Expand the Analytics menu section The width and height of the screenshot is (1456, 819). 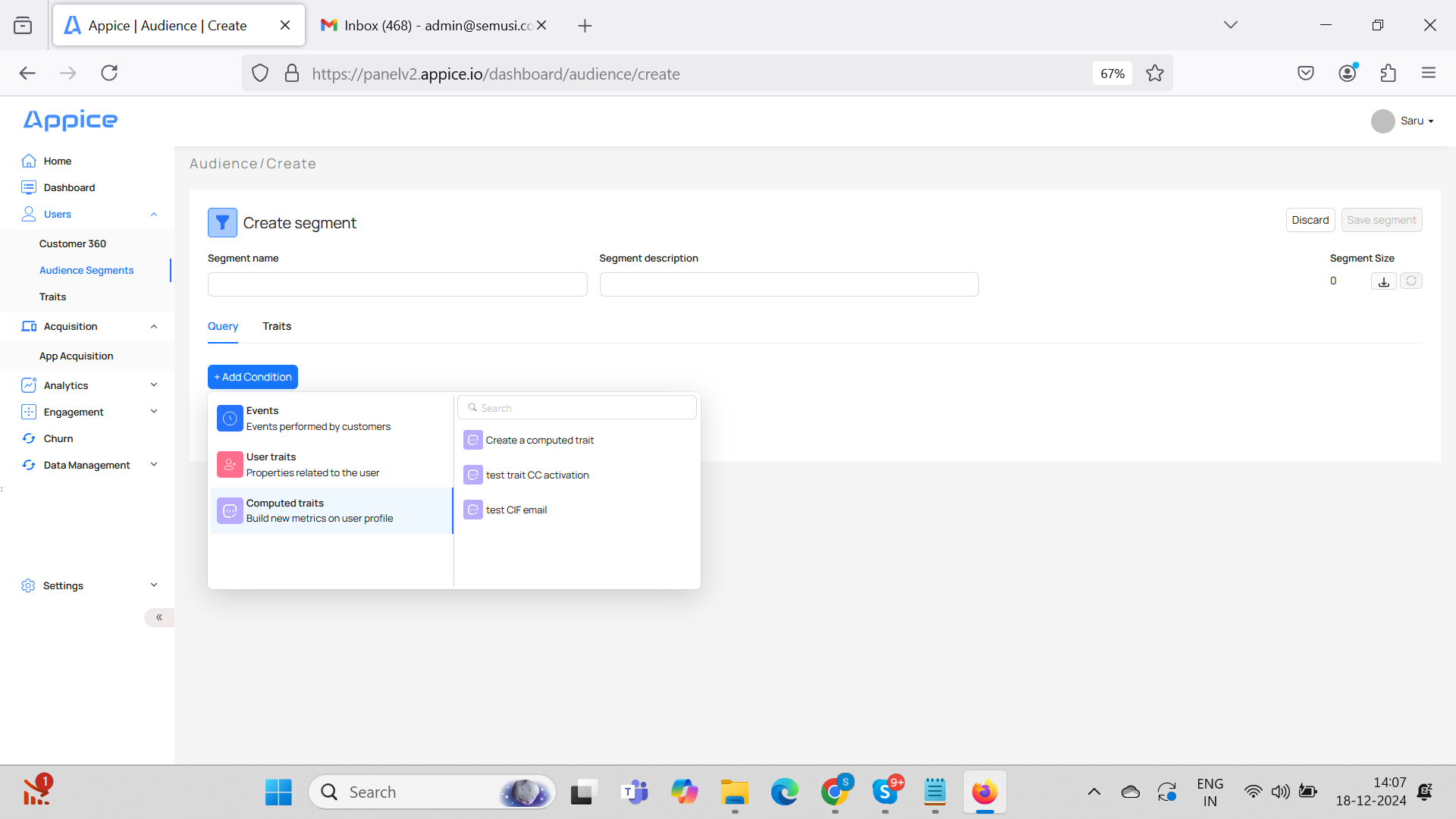pos(154,385)
